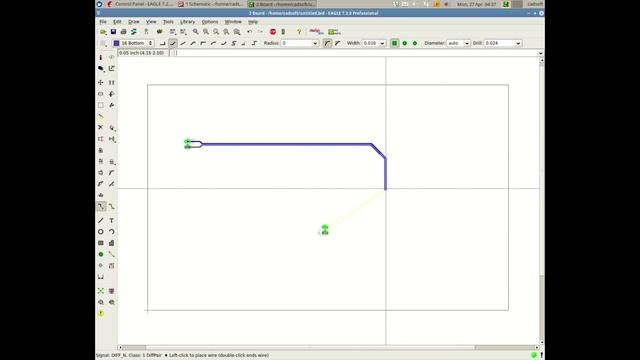Open the File menu
Screen dimensions: 640x360
coord(103,22)
